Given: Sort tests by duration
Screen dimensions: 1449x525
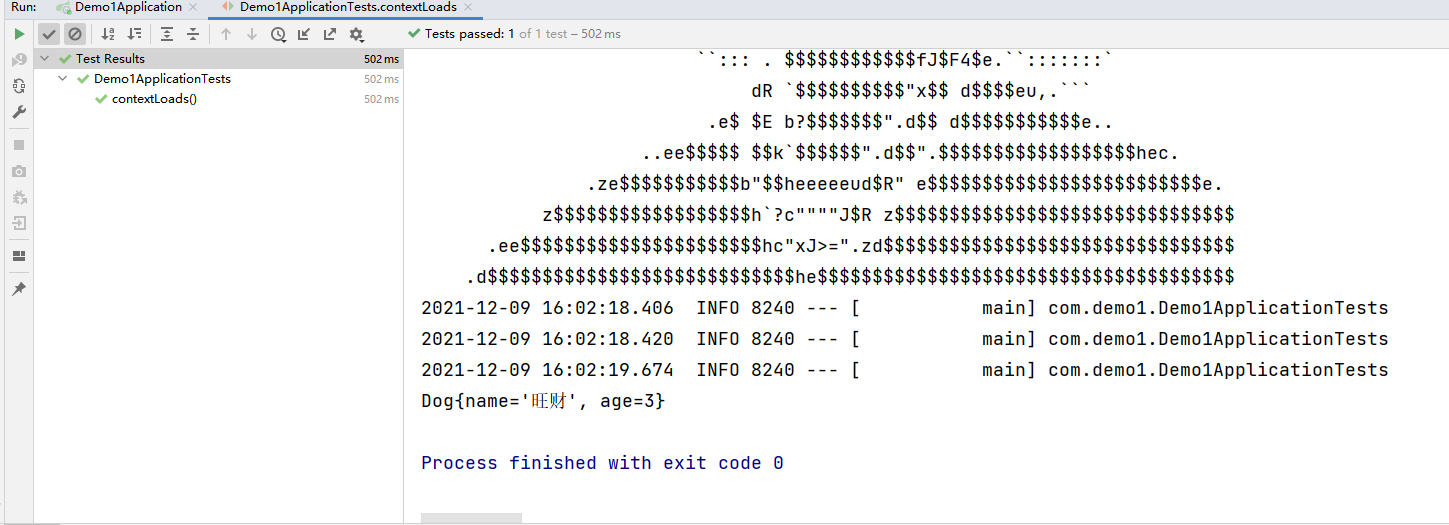Looking at the screenshot, I should point(134,34).
